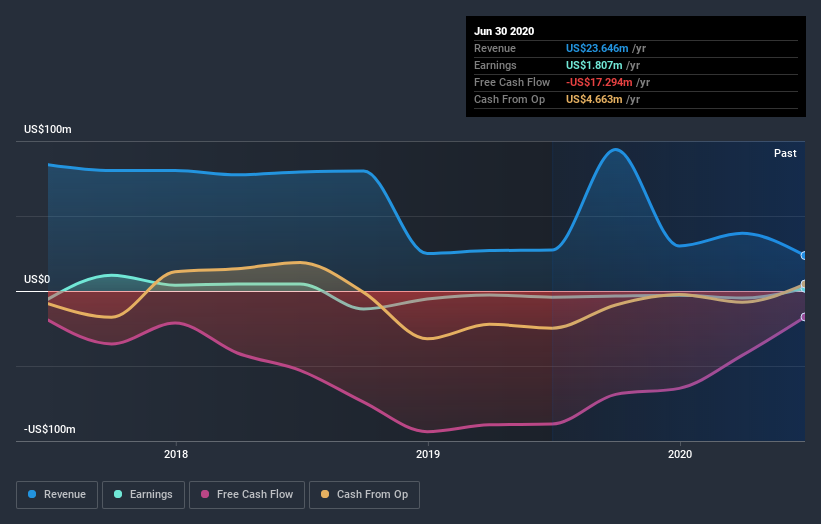The width and height of the screenshot is (821, 524).
Task: Select the Revenue endpoint marker on chart
Action: [x=804, y=255]
